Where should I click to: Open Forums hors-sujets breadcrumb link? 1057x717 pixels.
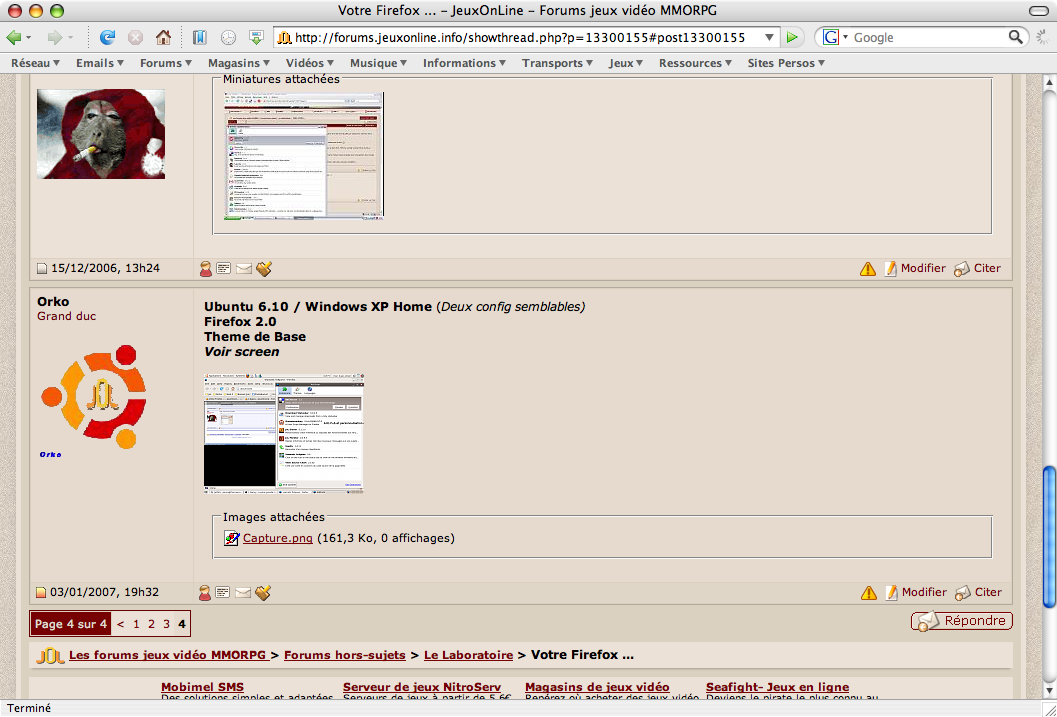pos(344,655)
